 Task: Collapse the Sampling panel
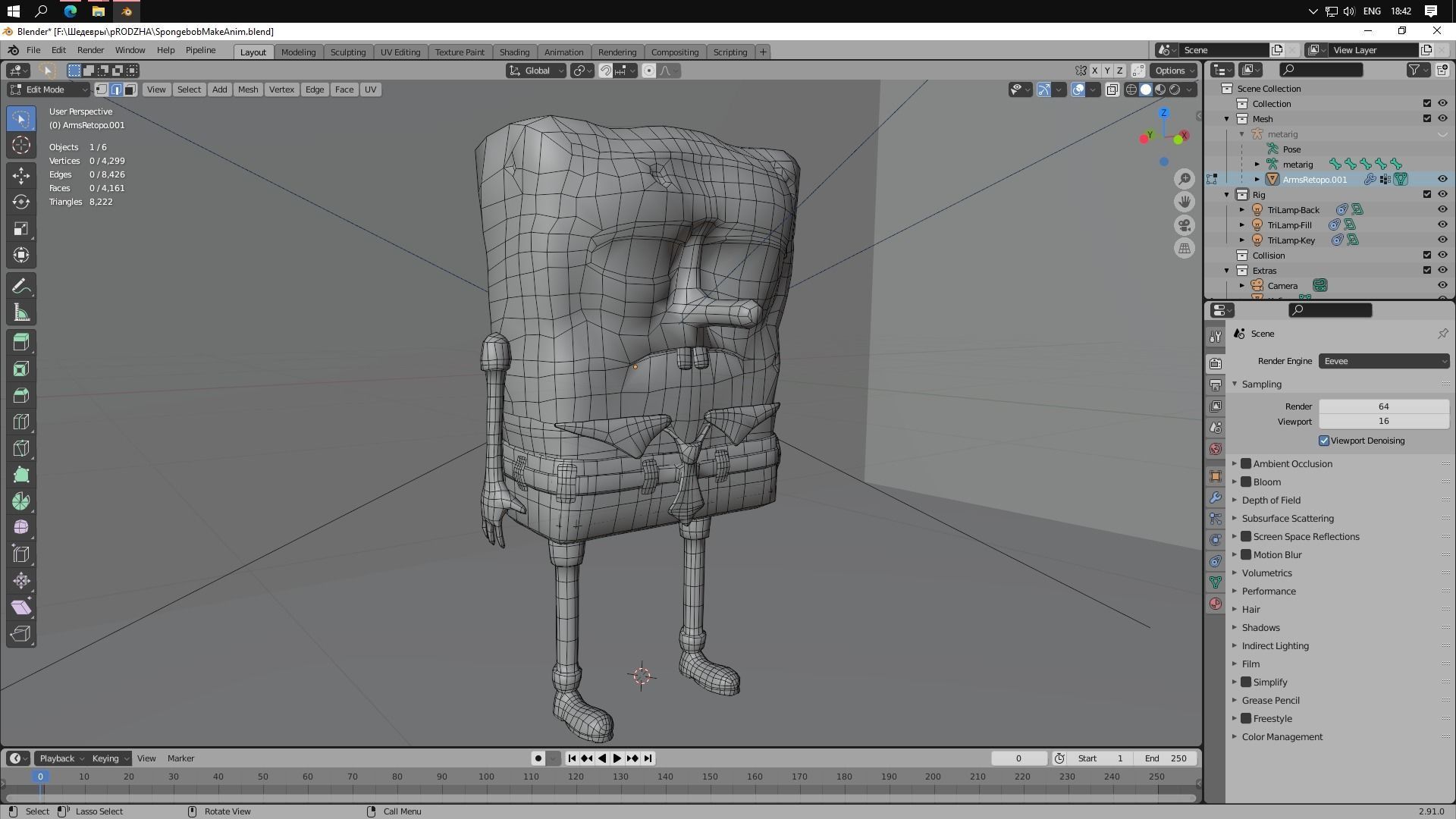tap(1261, 384)
